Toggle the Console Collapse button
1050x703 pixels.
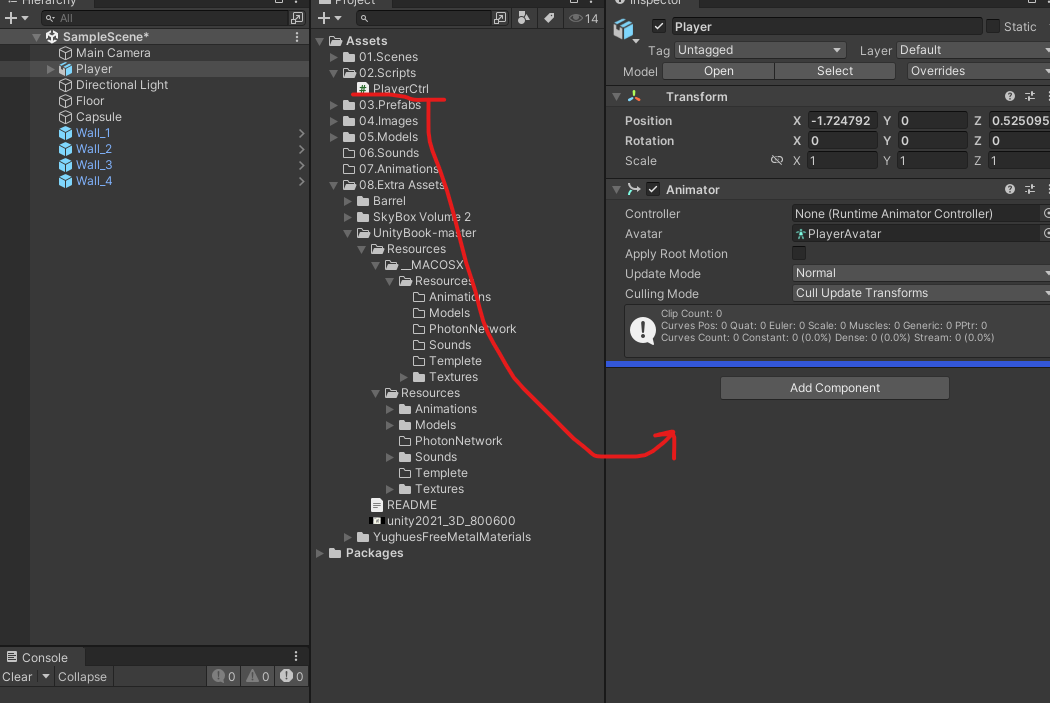(82, 676)
